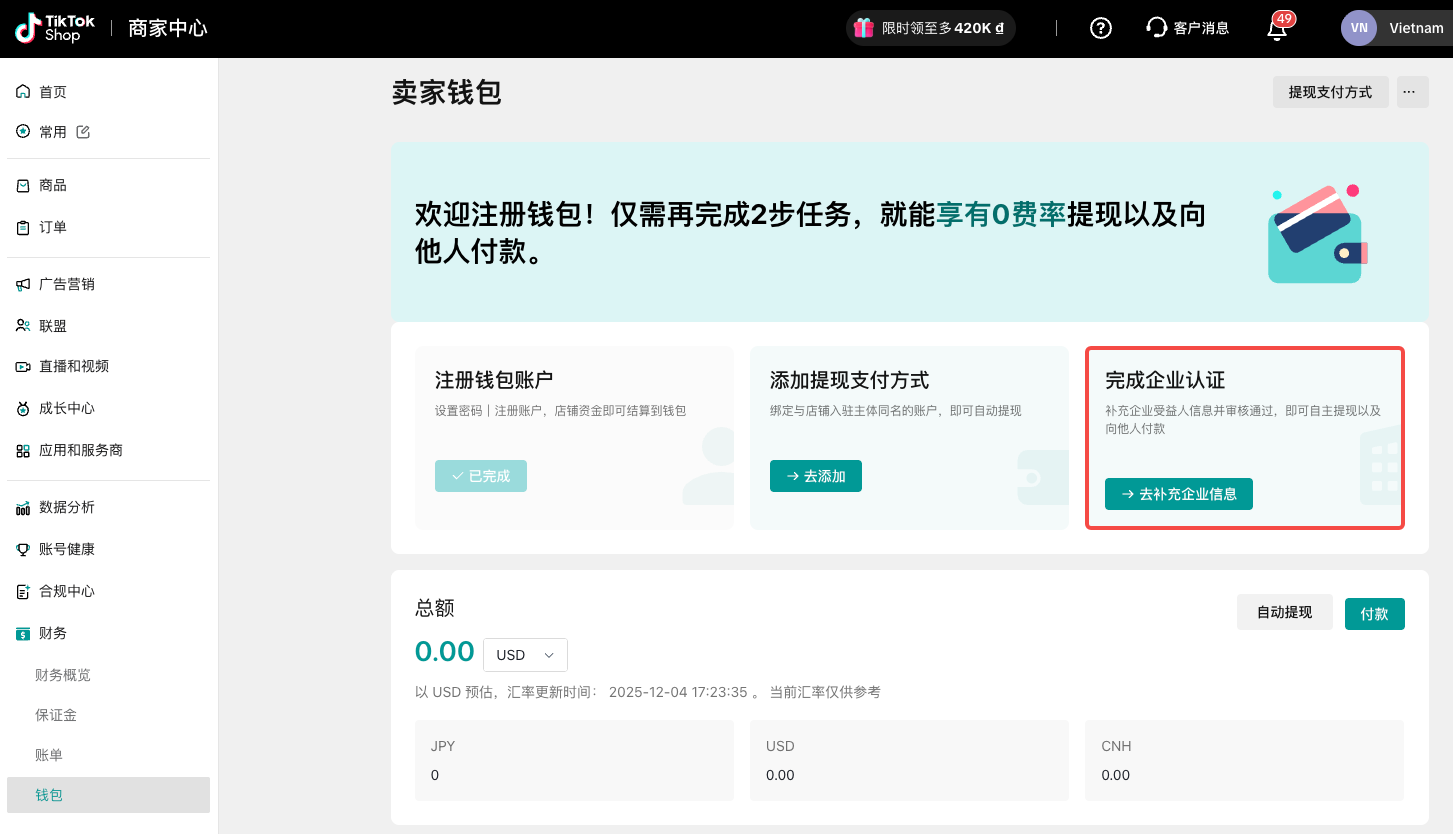
Task: Open the notifications bell icon
Action: point(1277,28)
